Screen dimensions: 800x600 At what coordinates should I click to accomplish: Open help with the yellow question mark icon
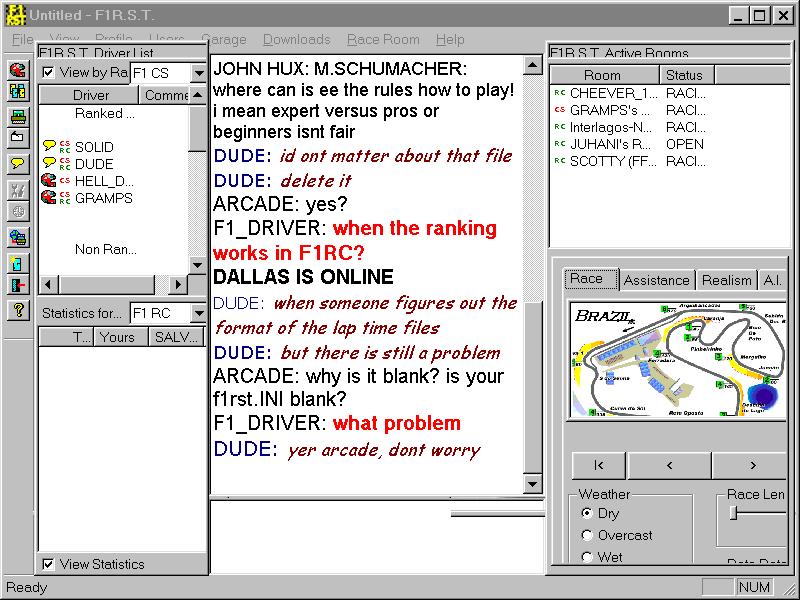18,310
